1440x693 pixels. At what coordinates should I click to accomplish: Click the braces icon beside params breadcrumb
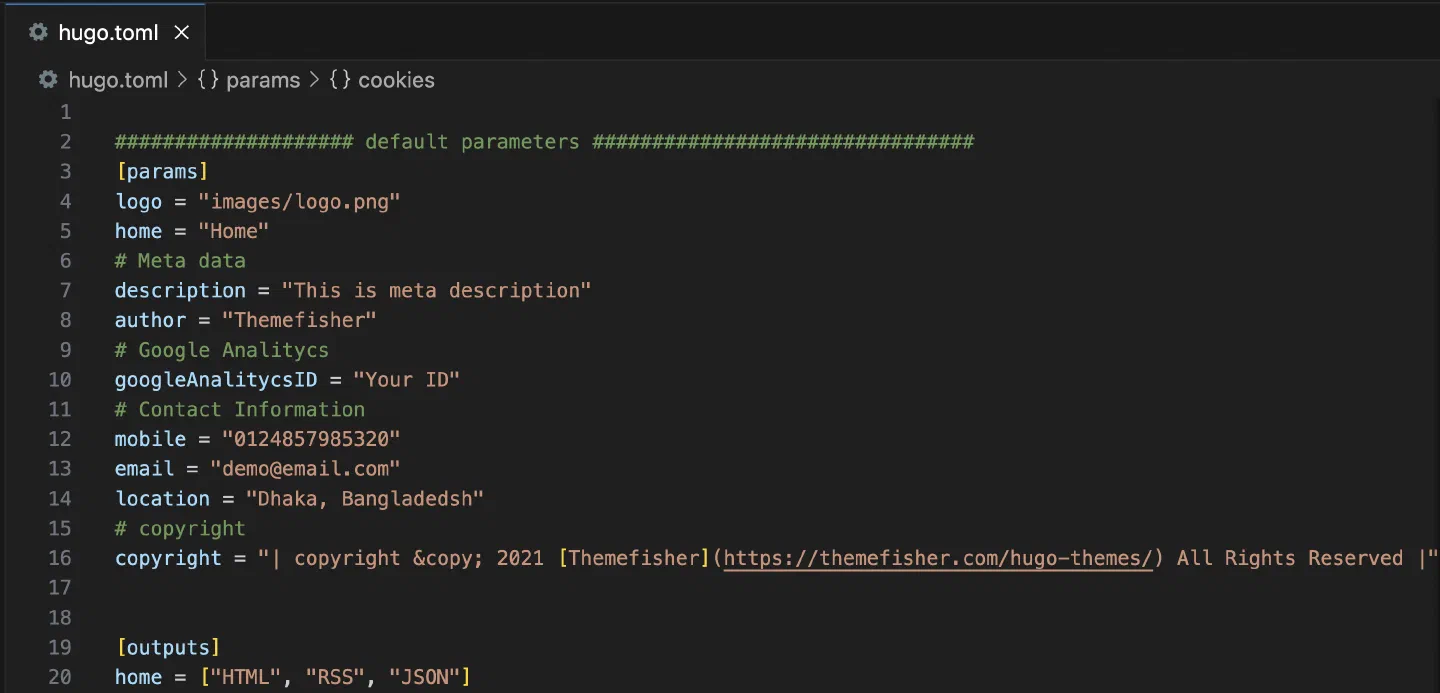click(208, 80)
